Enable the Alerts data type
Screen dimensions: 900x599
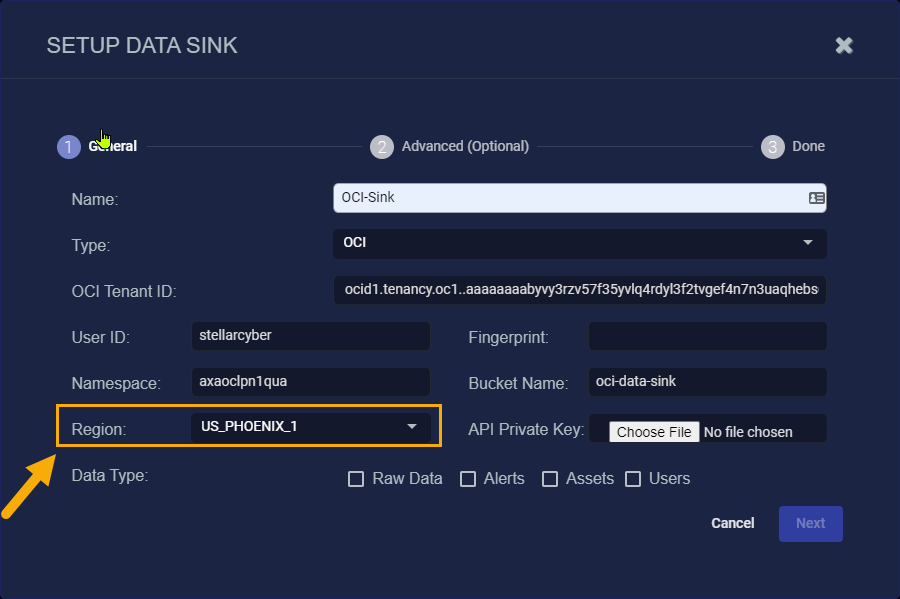coord(468,479)
